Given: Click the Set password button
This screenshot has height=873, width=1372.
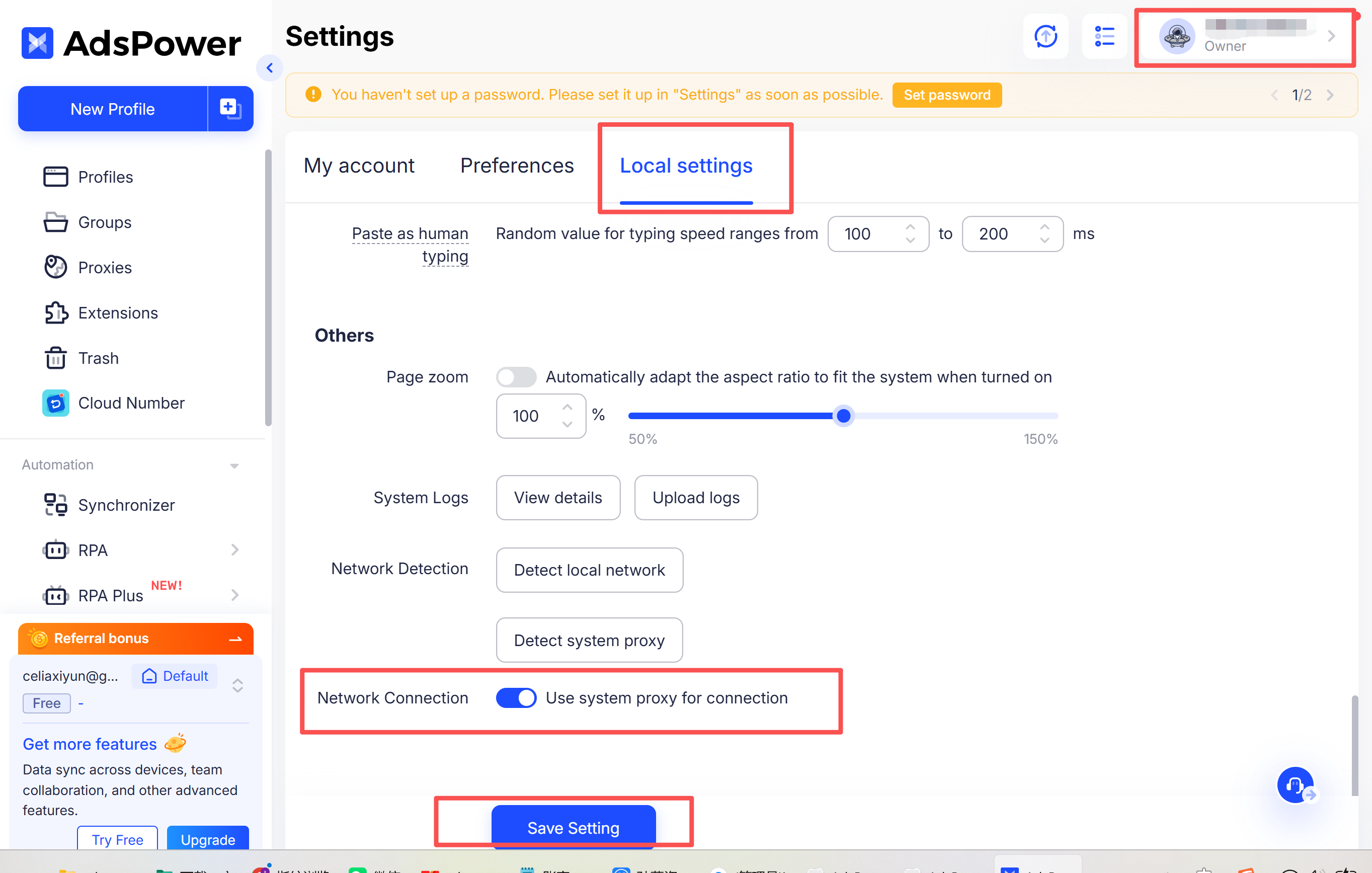Looking at the screenshot, I should [x=947, y=95].
